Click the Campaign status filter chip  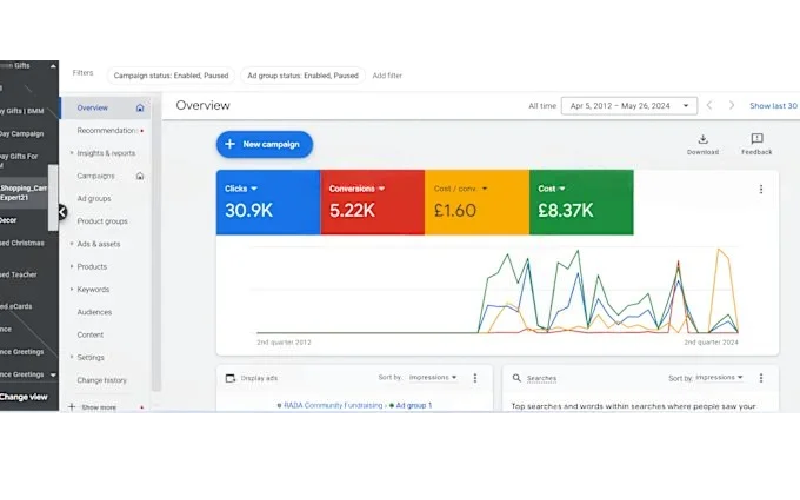(171, 75)
